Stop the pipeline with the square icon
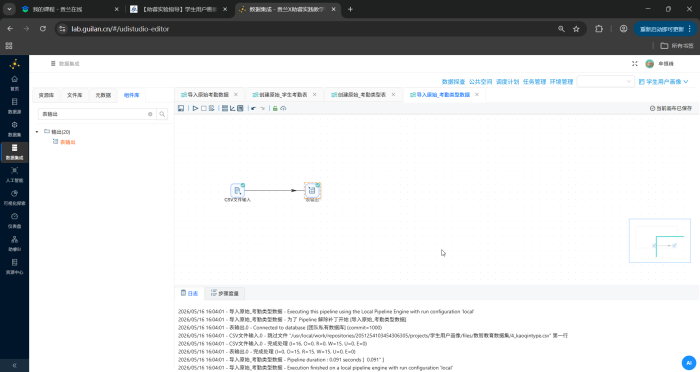 click(204, 109)
